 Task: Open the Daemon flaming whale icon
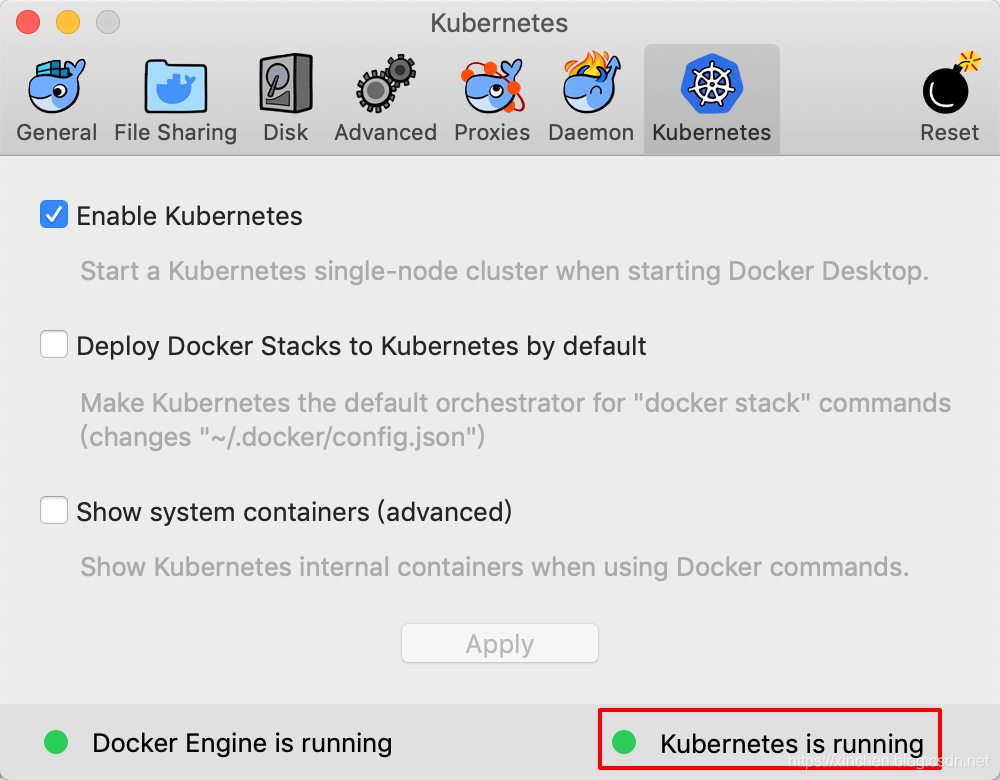(x=591, y=86)
